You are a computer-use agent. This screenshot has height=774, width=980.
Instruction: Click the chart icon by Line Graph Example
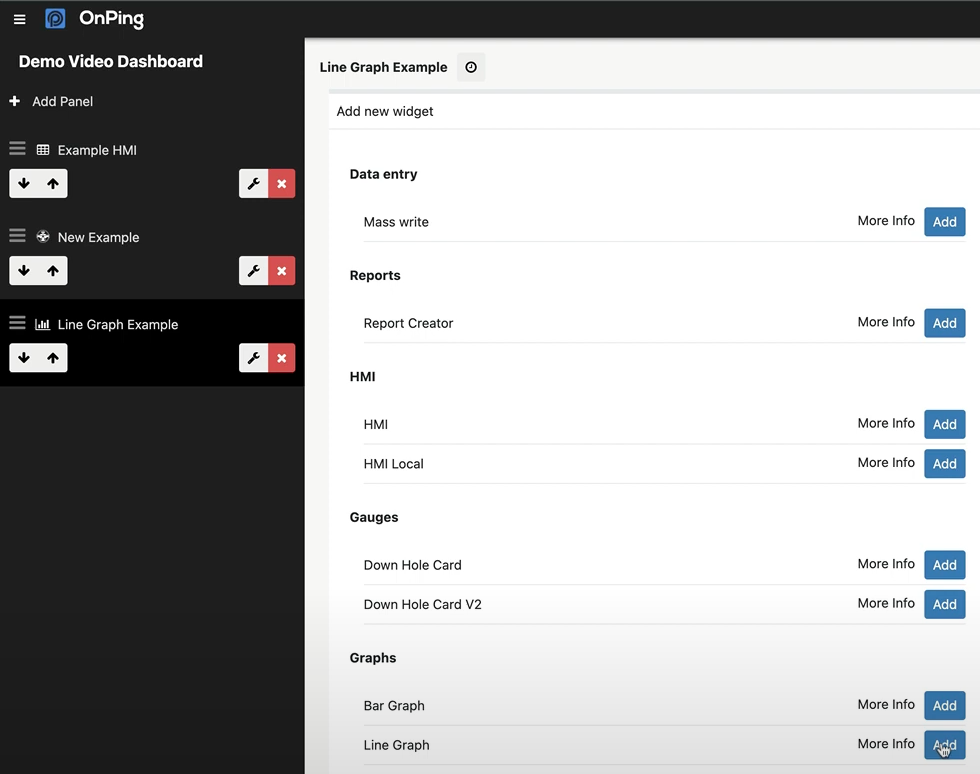click(42, 324)
